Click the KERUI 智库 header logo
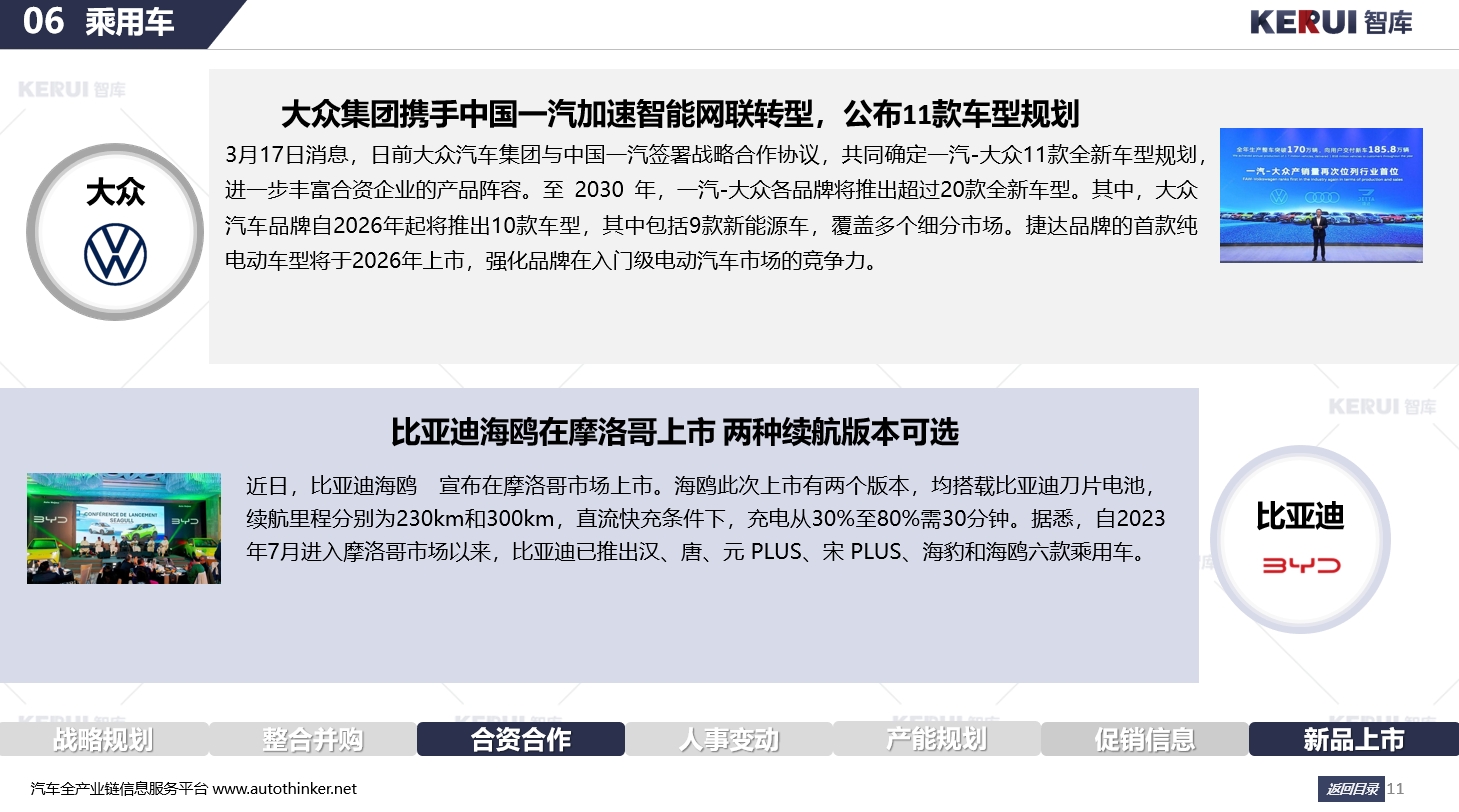The width and height of the screenshot is (1459, 812). [x=1331, y=22]
